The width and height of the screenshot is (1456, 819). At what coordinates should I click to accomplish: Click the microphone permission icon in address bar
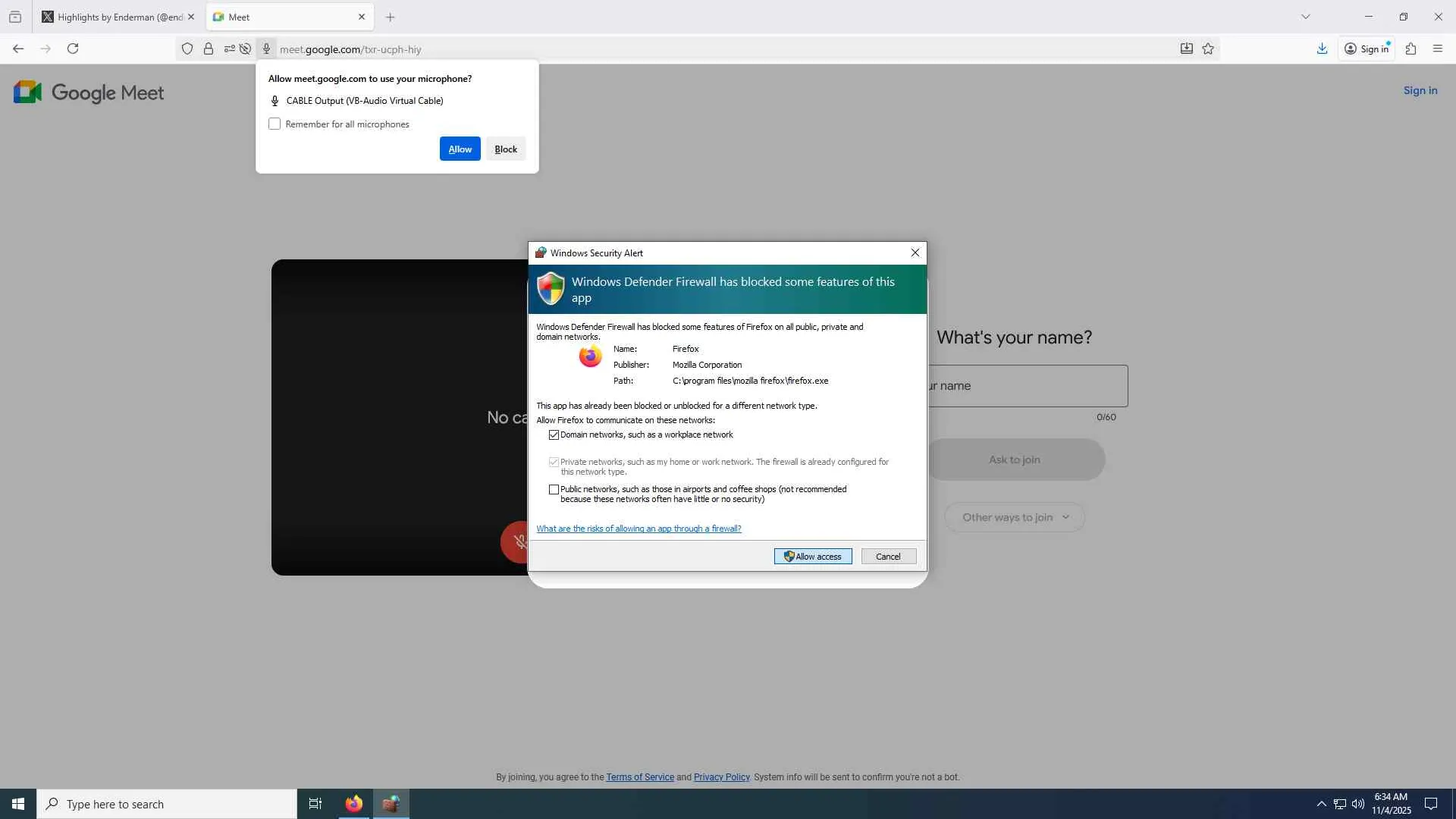coord(266,49)
